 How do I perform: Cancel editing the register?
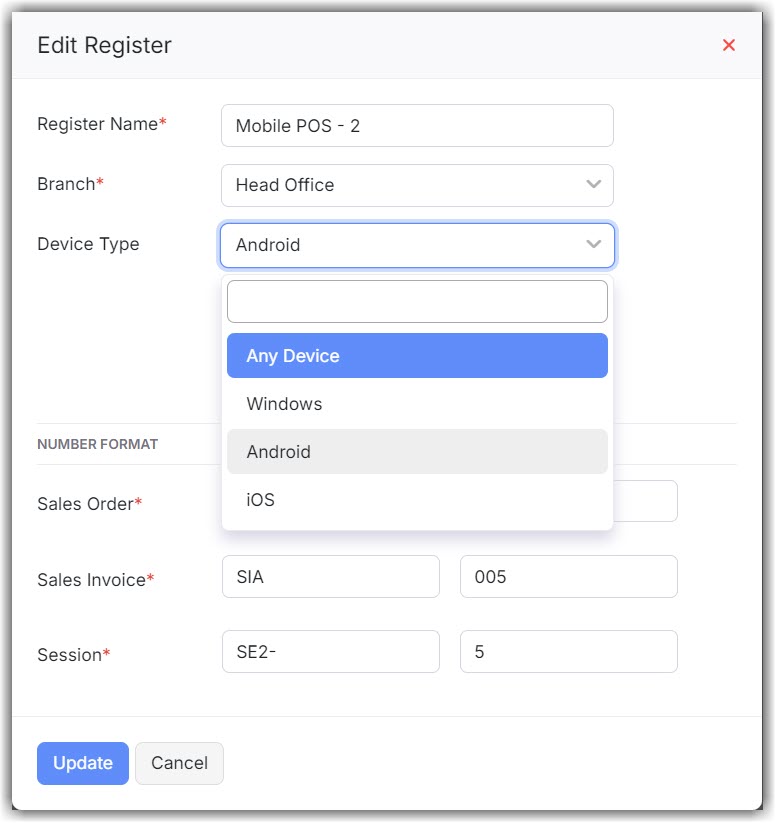pos(179,763)
